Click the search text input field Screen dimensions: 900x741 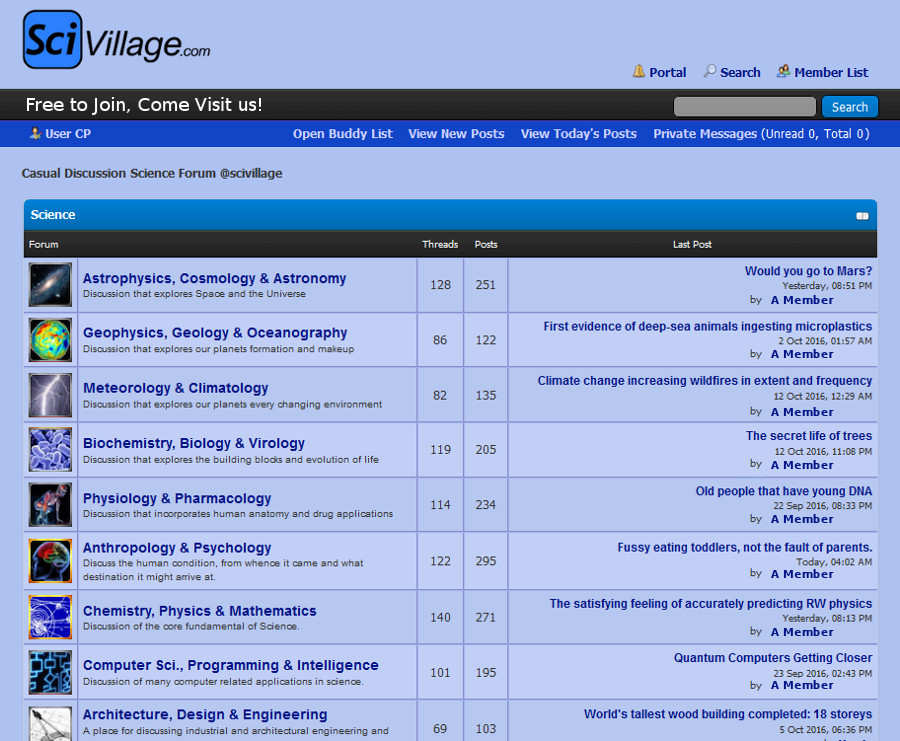tap(744, 106)
